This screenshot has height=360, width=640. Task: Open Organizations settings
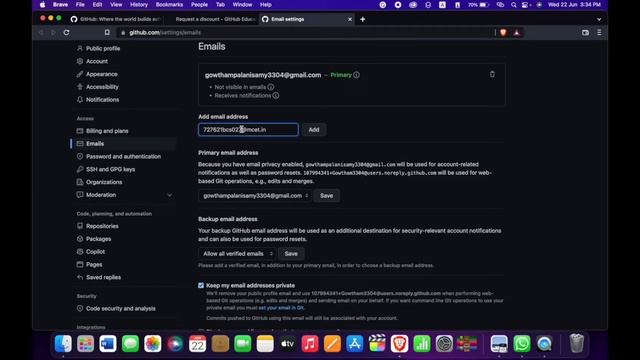click(104, 182)
